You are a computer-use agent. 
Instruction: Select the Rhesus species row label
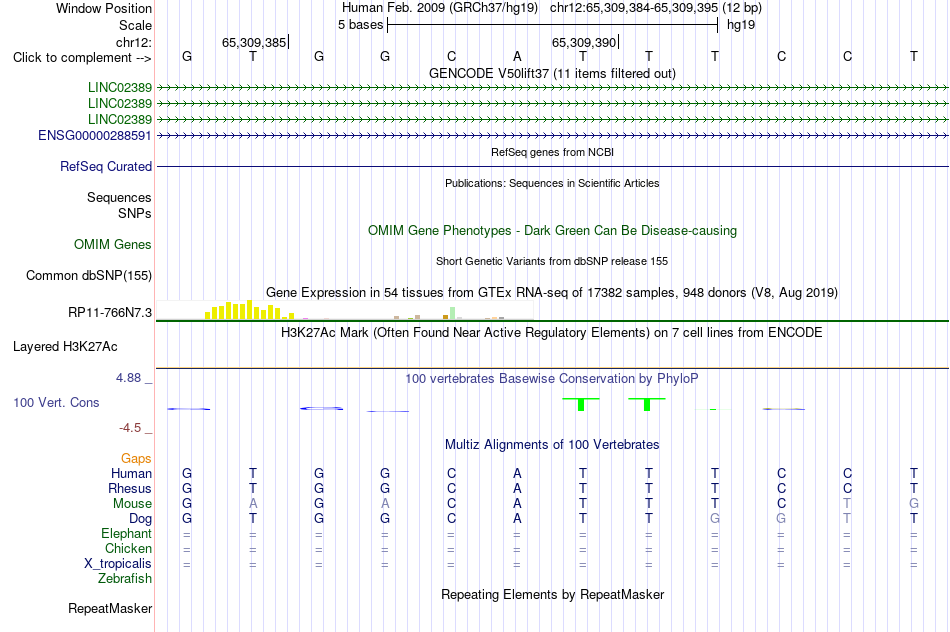(130, 488)
